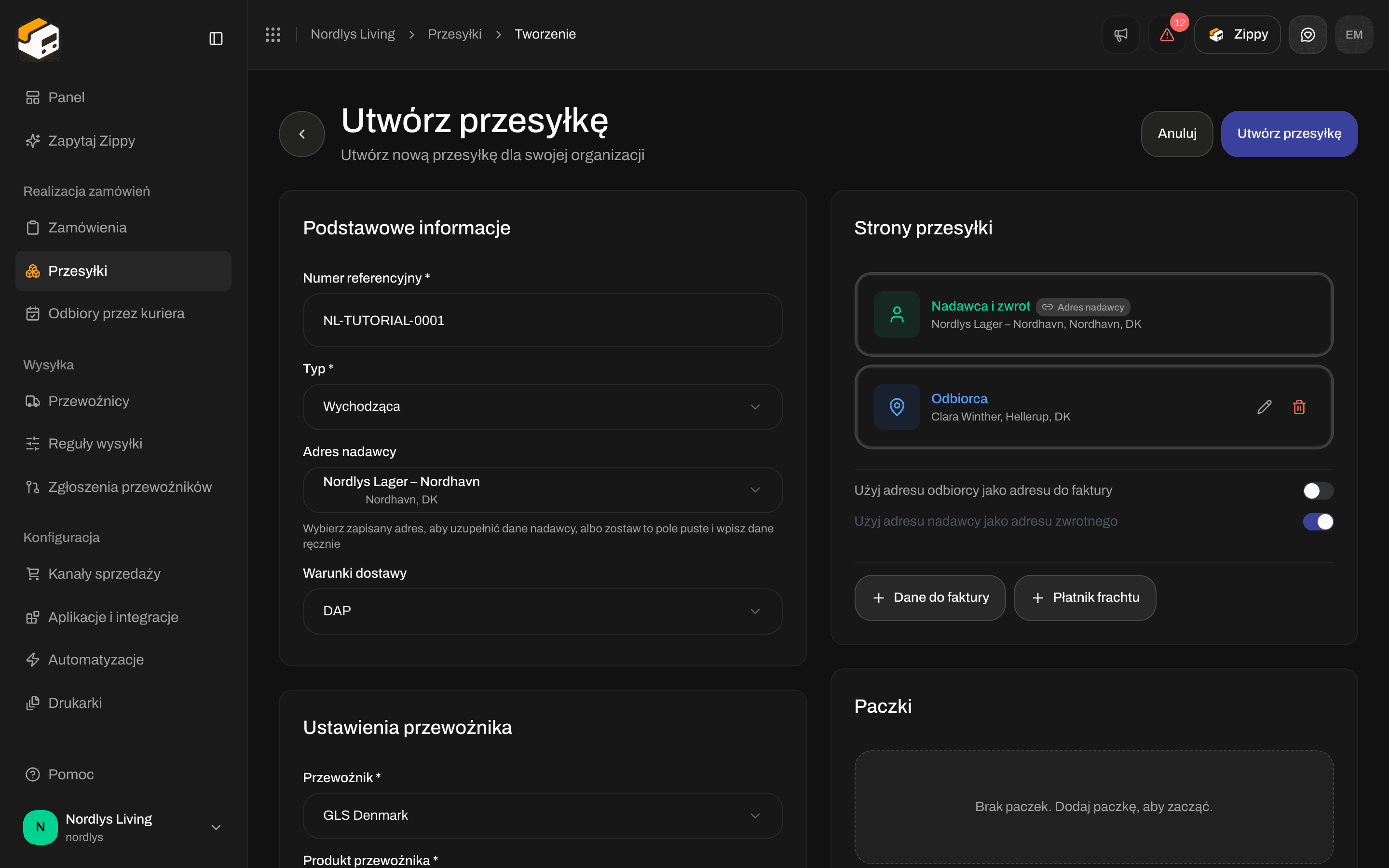Open Panel in the sidebar
Image resolution: width=1389 pixels, height=868 pixels.
click(x=123, y=97)
